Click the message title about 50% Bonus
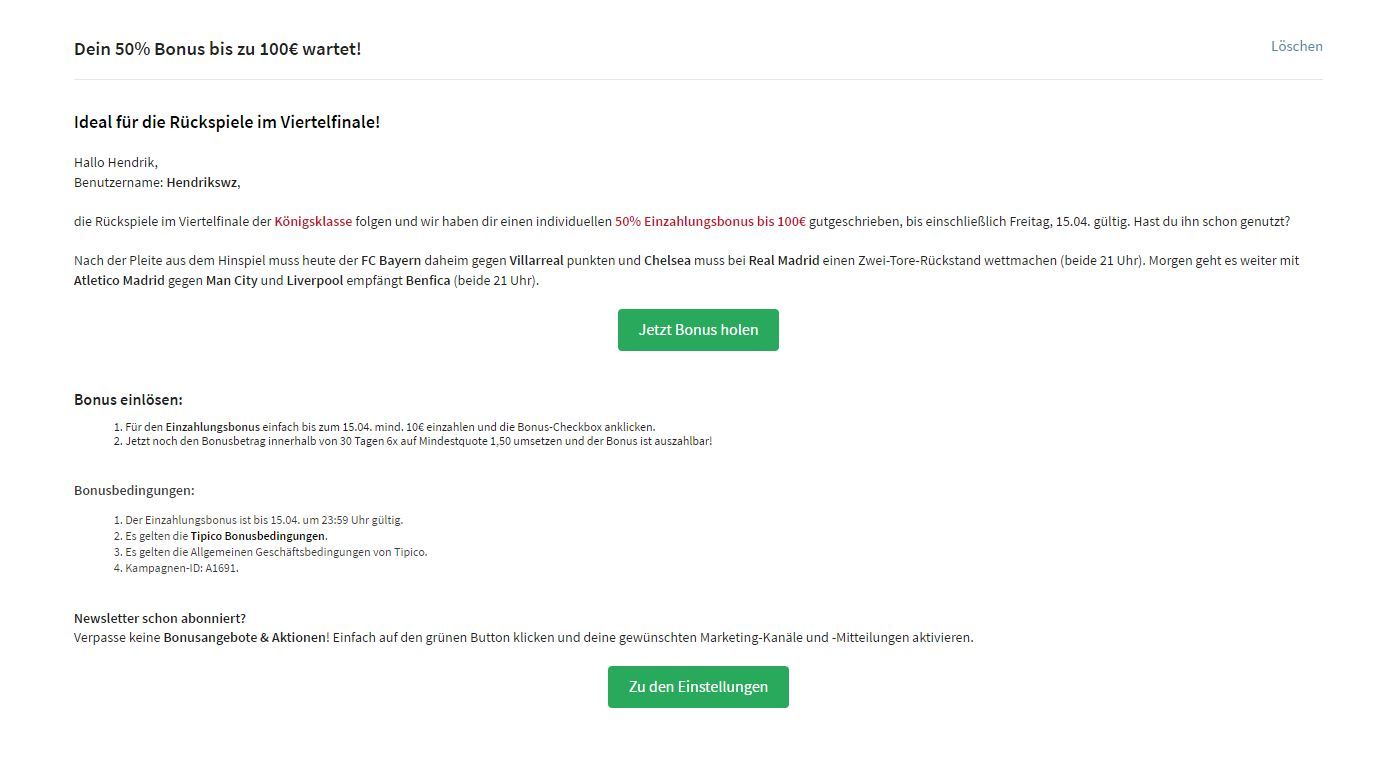 pyautogui.click(x=218, y=49)
